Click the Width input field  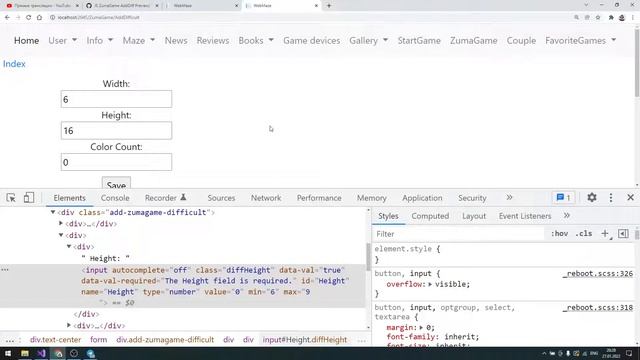coord(116,99)
